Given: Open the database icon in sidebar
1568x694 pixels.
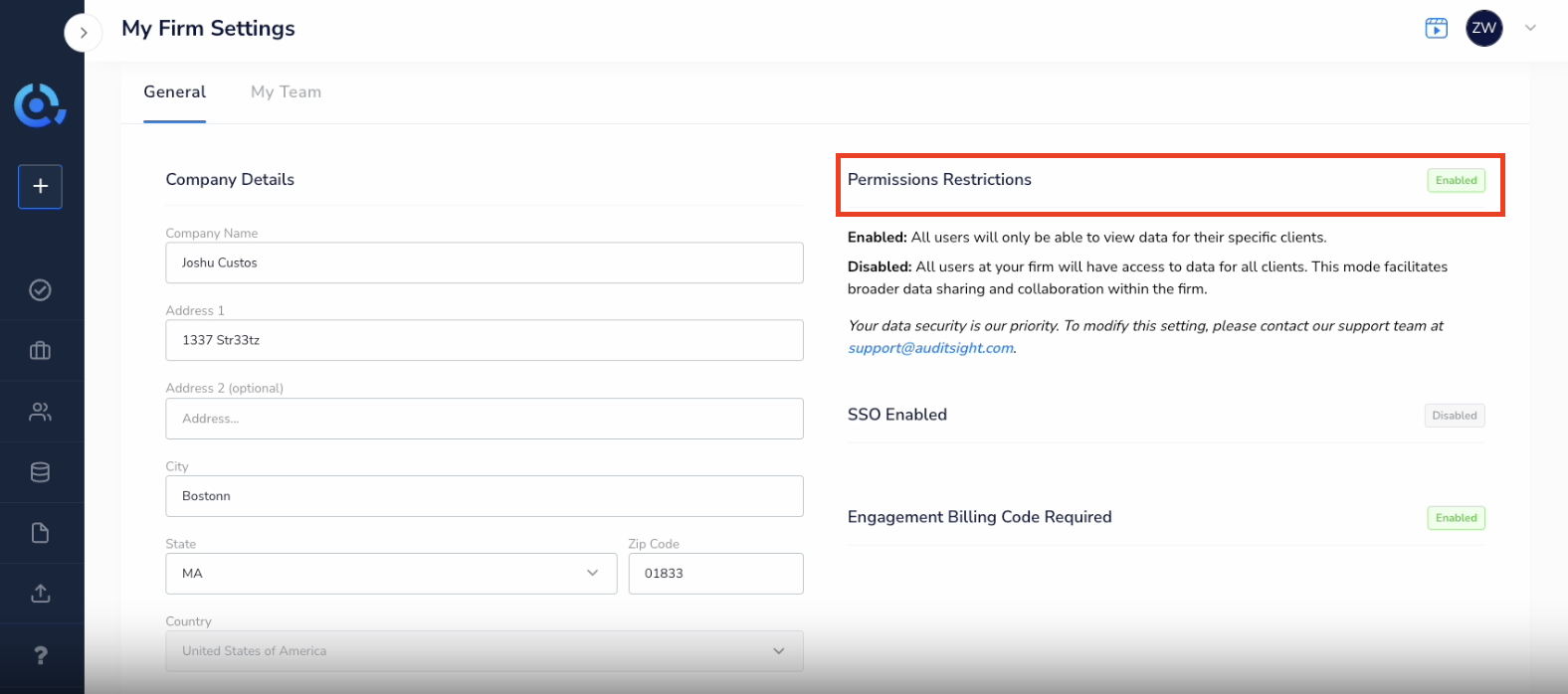Looking at the screenshot, I should point(40,472).
